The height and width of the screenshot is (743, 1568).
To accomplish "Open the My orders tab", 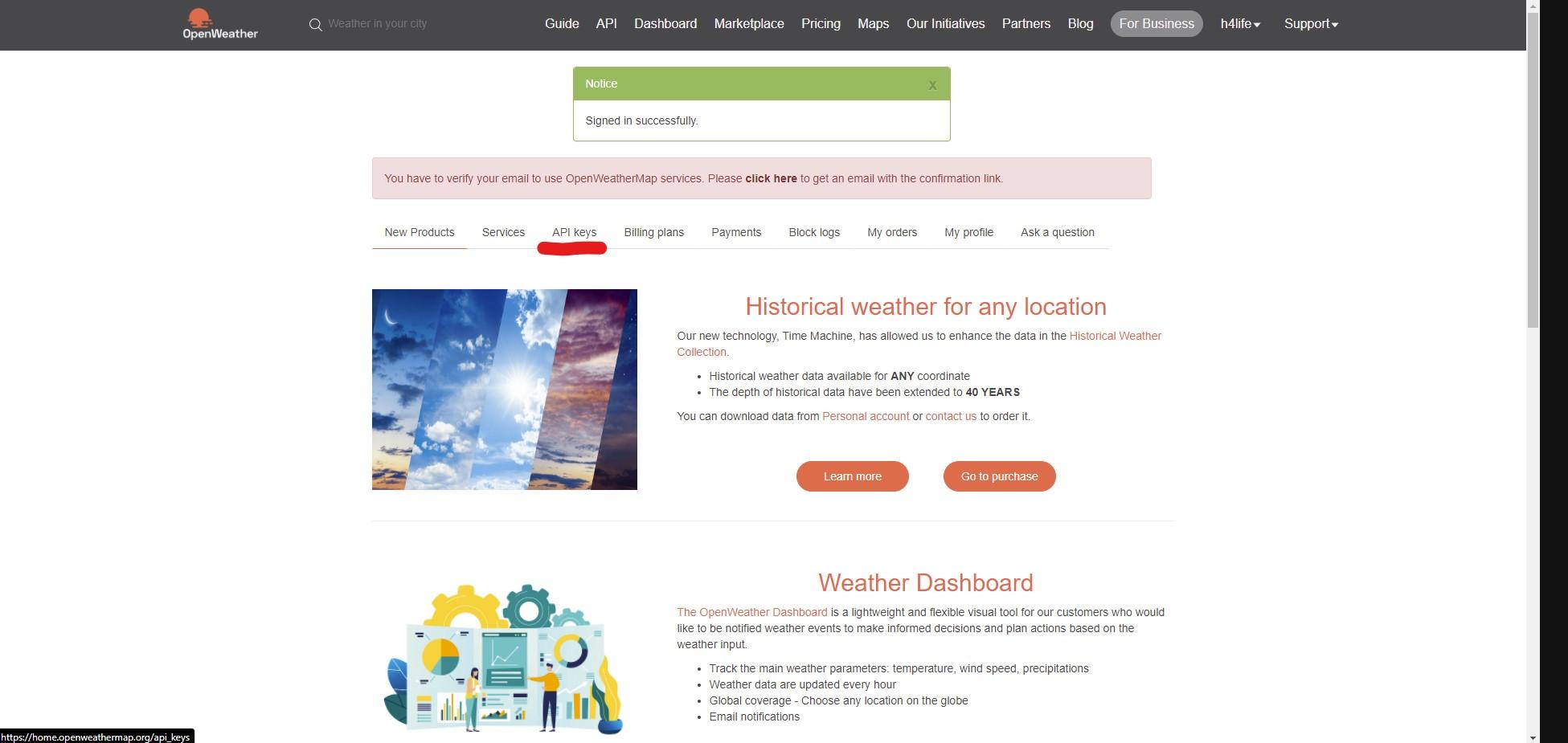I will (x=892, y=232).
